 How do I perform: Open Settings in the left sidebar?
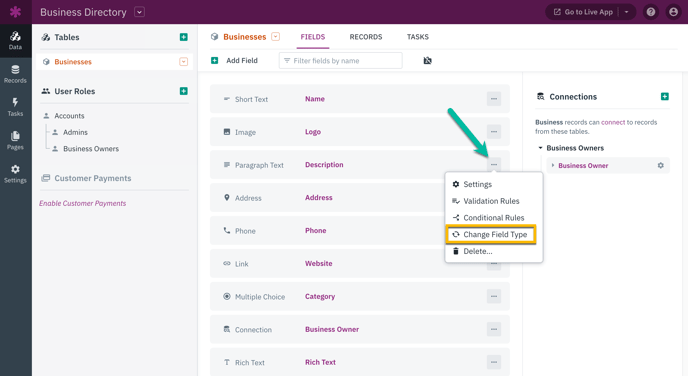(15, 174)
